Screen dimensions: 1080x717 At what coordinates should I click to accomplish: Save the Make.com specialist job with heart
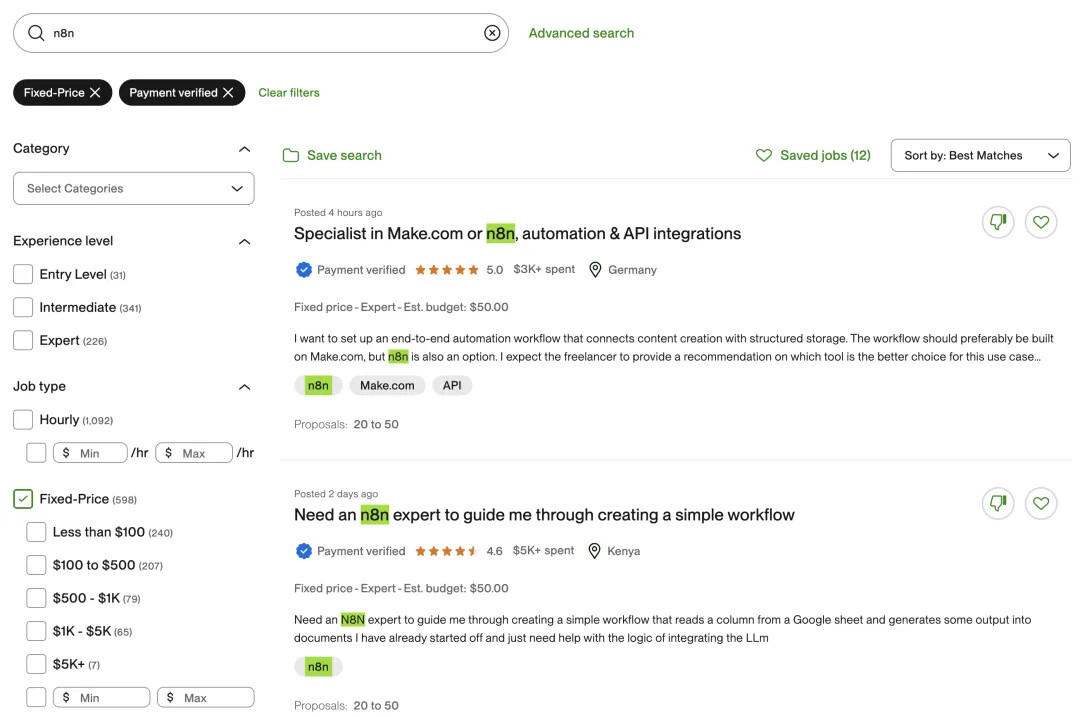(1041, 222)
